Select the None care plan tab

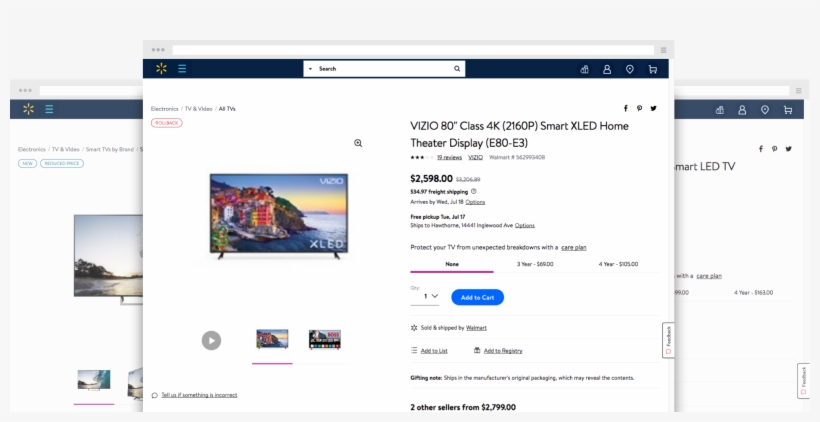[x=452, y=264]
